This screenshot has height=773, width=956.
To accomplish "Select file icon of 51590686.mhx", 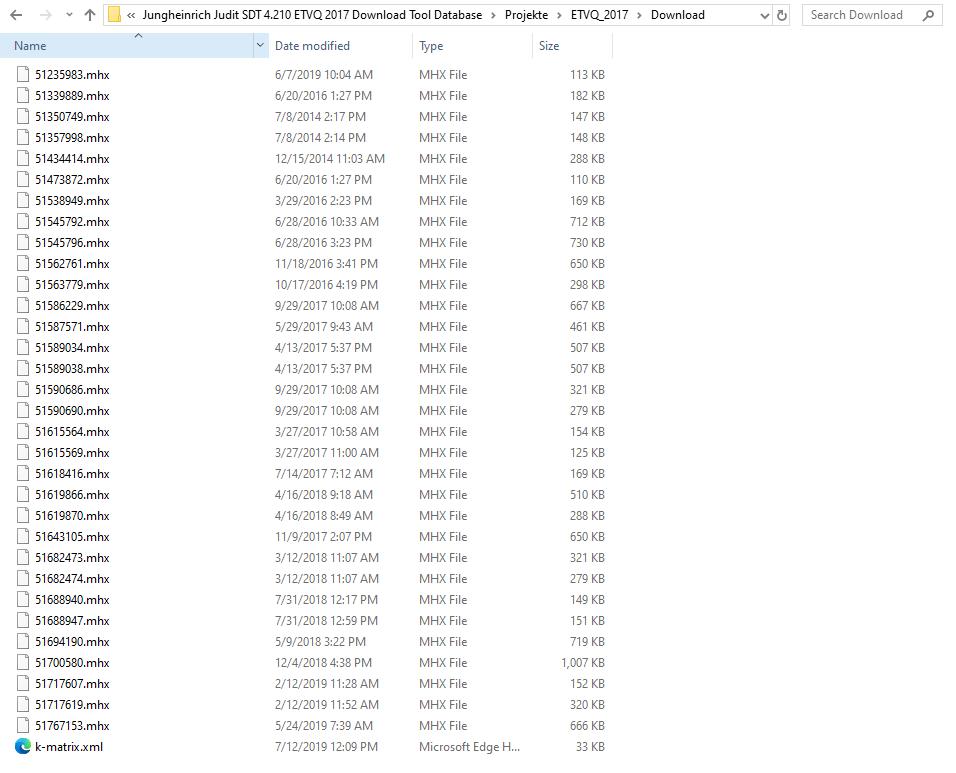I will point(23,390).
